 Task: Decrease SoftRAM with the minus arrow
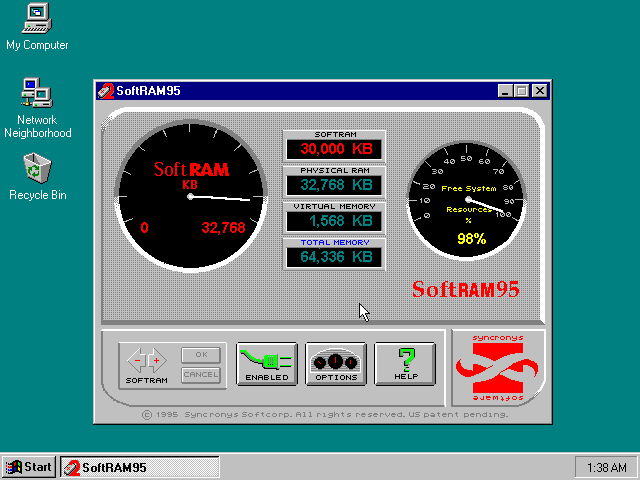click(x=138, y=360)
